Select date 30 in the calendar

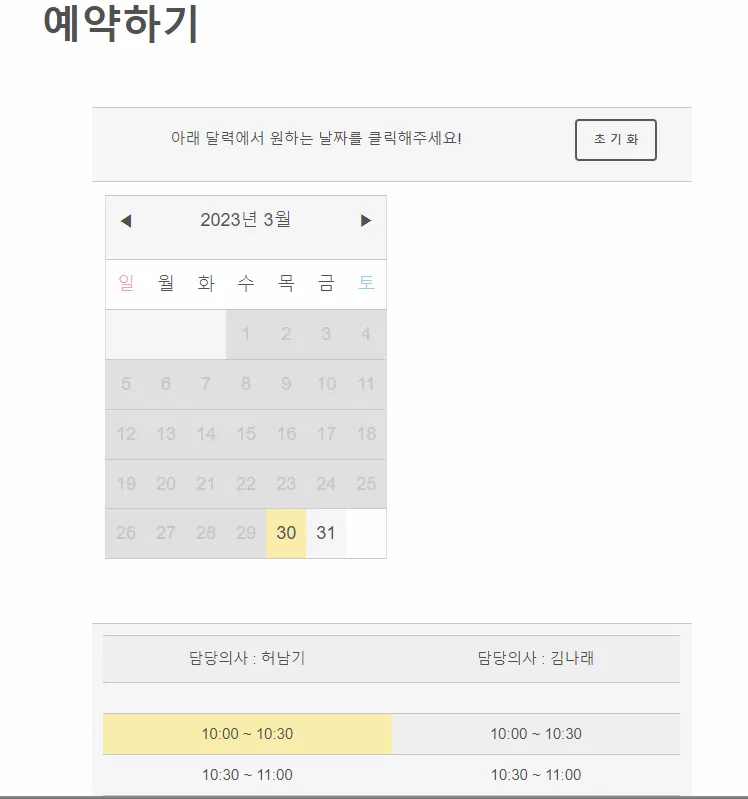tap(286, 533)
